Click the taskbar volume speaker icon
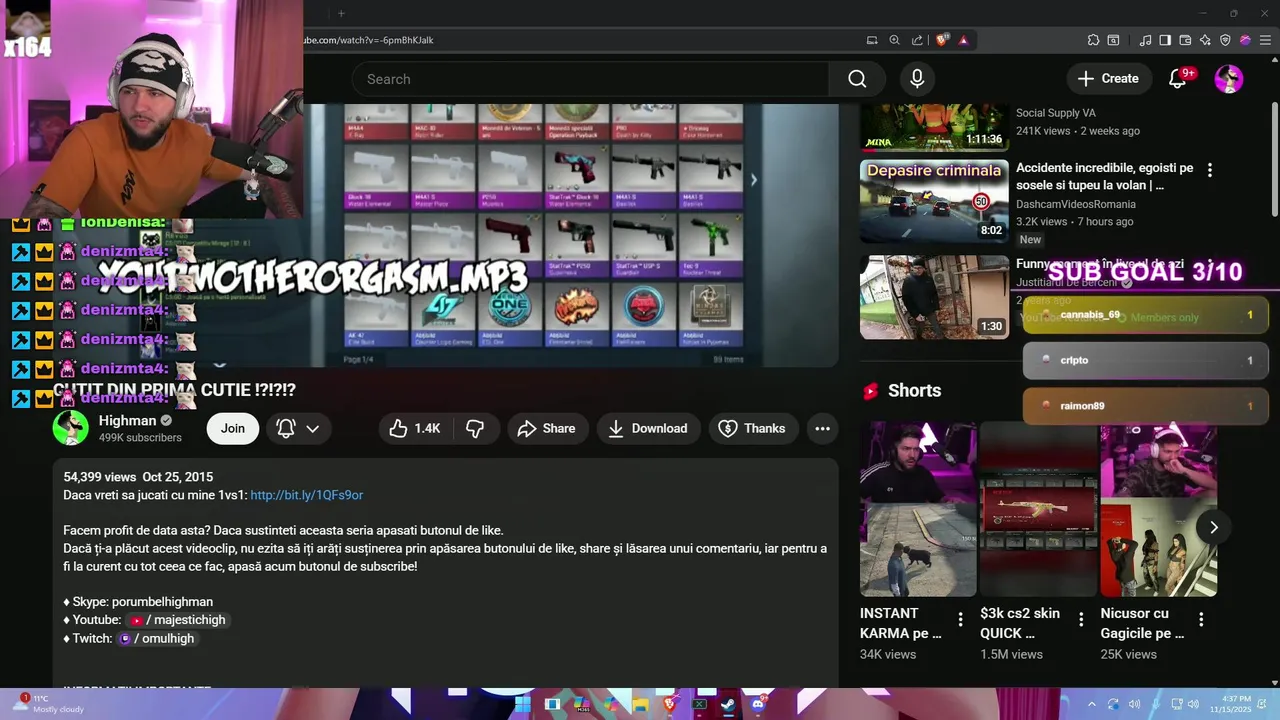This screenshot has height=720, width=1280. click(1195, 704)
